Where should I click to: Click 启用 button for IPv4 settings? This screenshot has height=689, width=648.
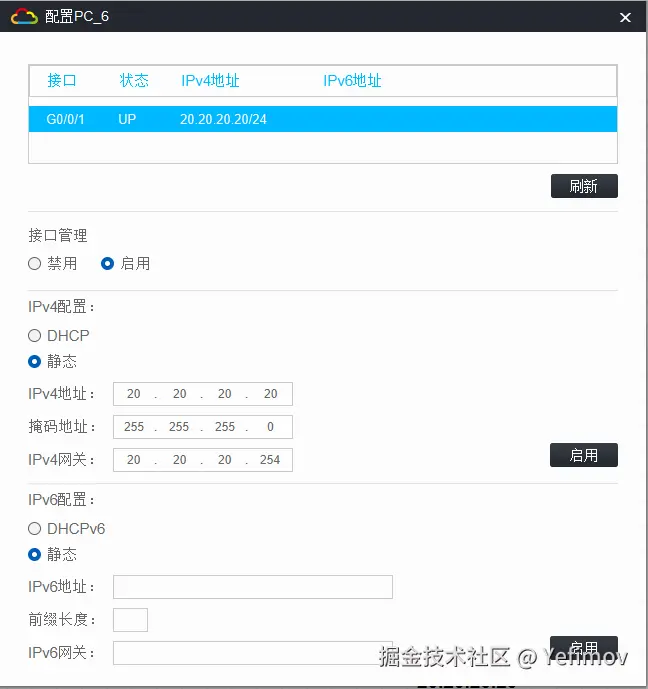pos(583,455)
